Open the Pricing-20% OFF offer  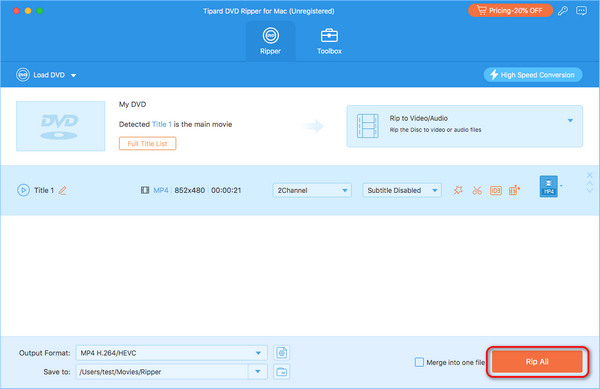[510, 11]
